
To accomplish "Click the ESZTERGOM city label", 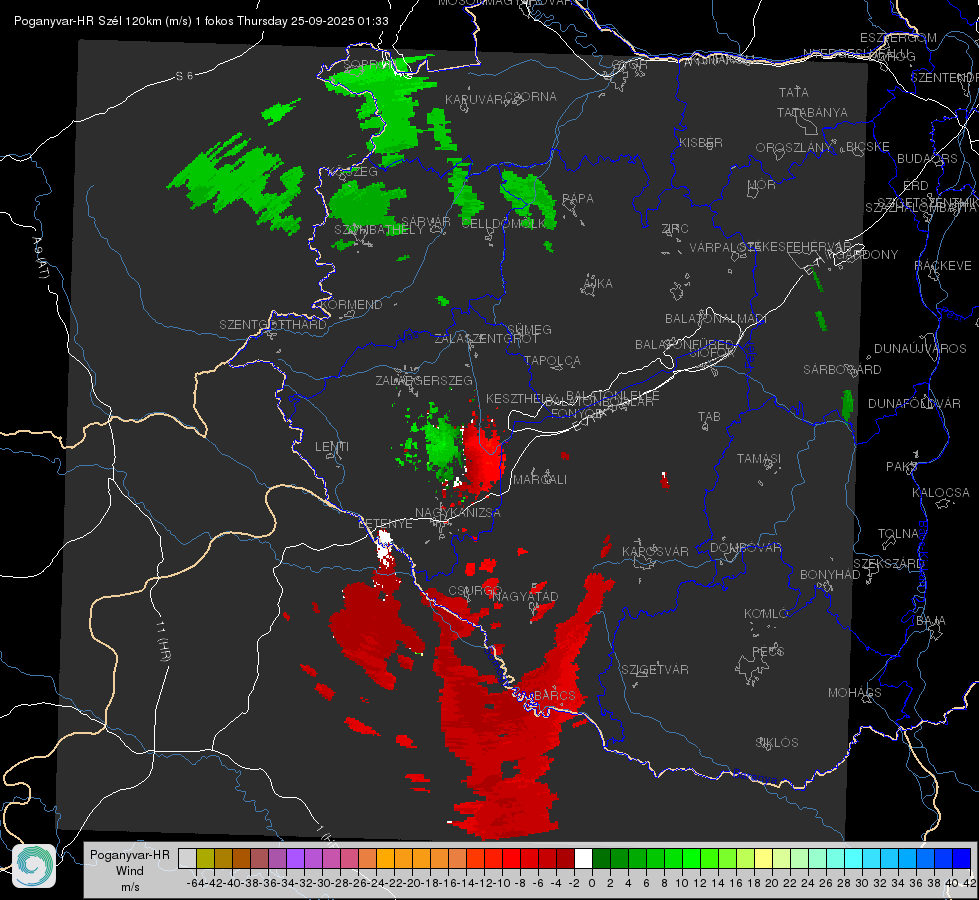I will [898, 38].
